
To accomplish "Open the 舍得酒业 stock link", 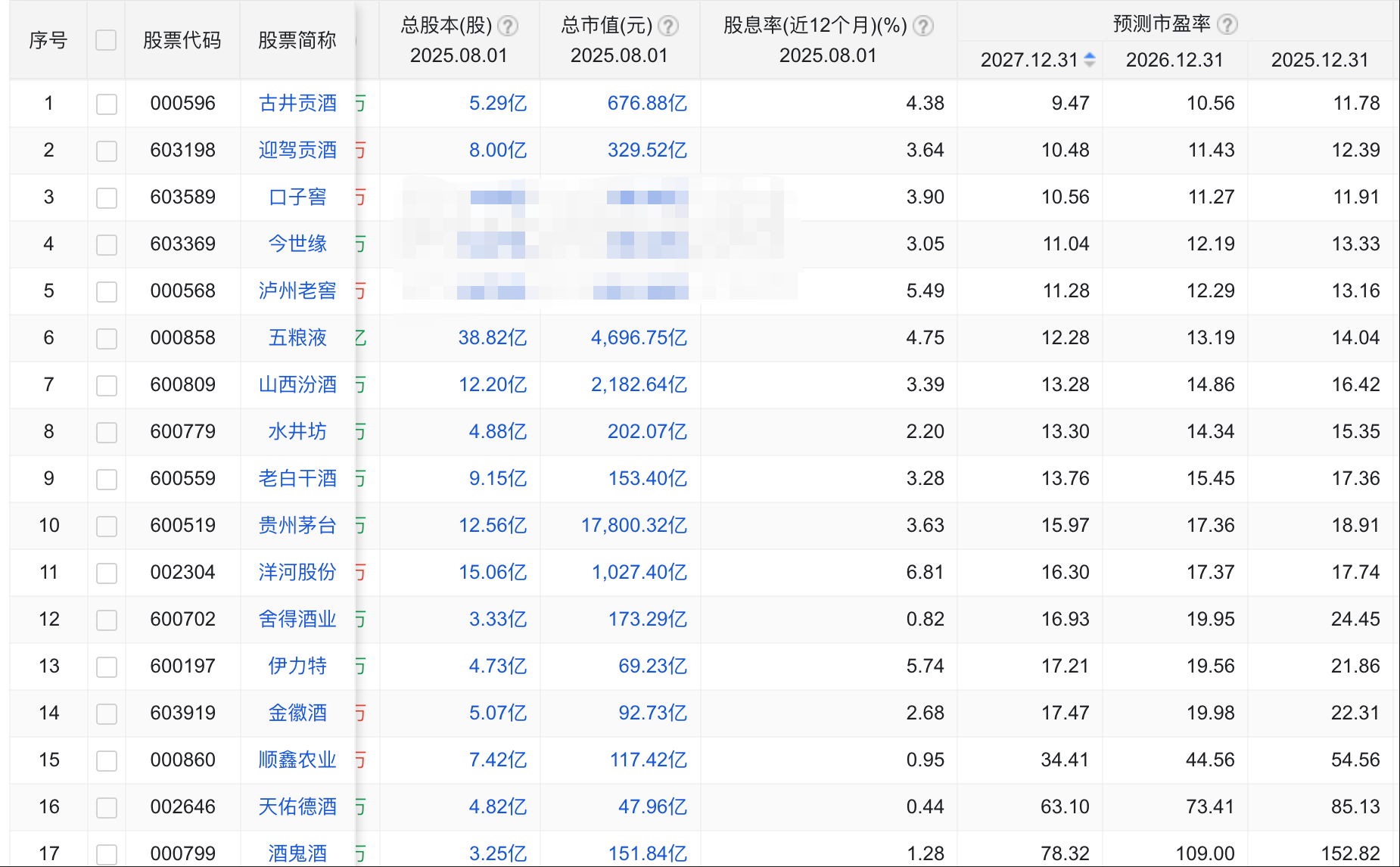I will point(297,619).
